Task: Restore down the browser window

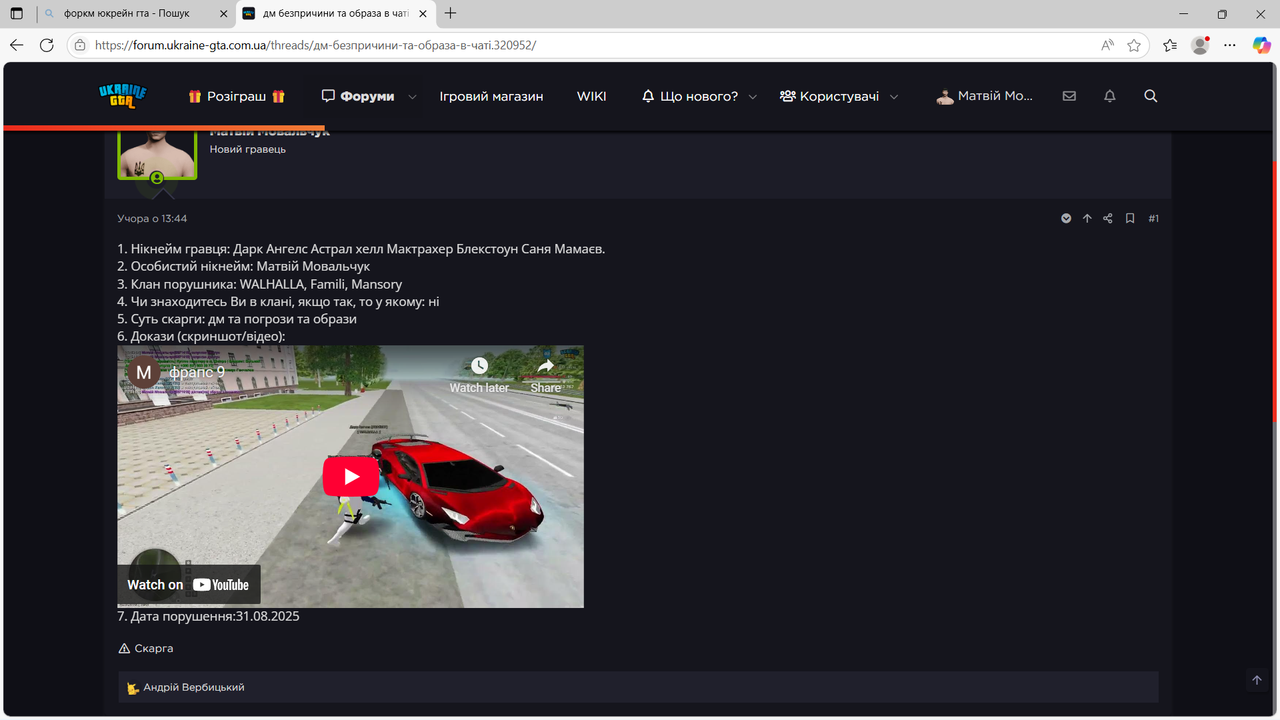Action: [x=1222, y=14]
